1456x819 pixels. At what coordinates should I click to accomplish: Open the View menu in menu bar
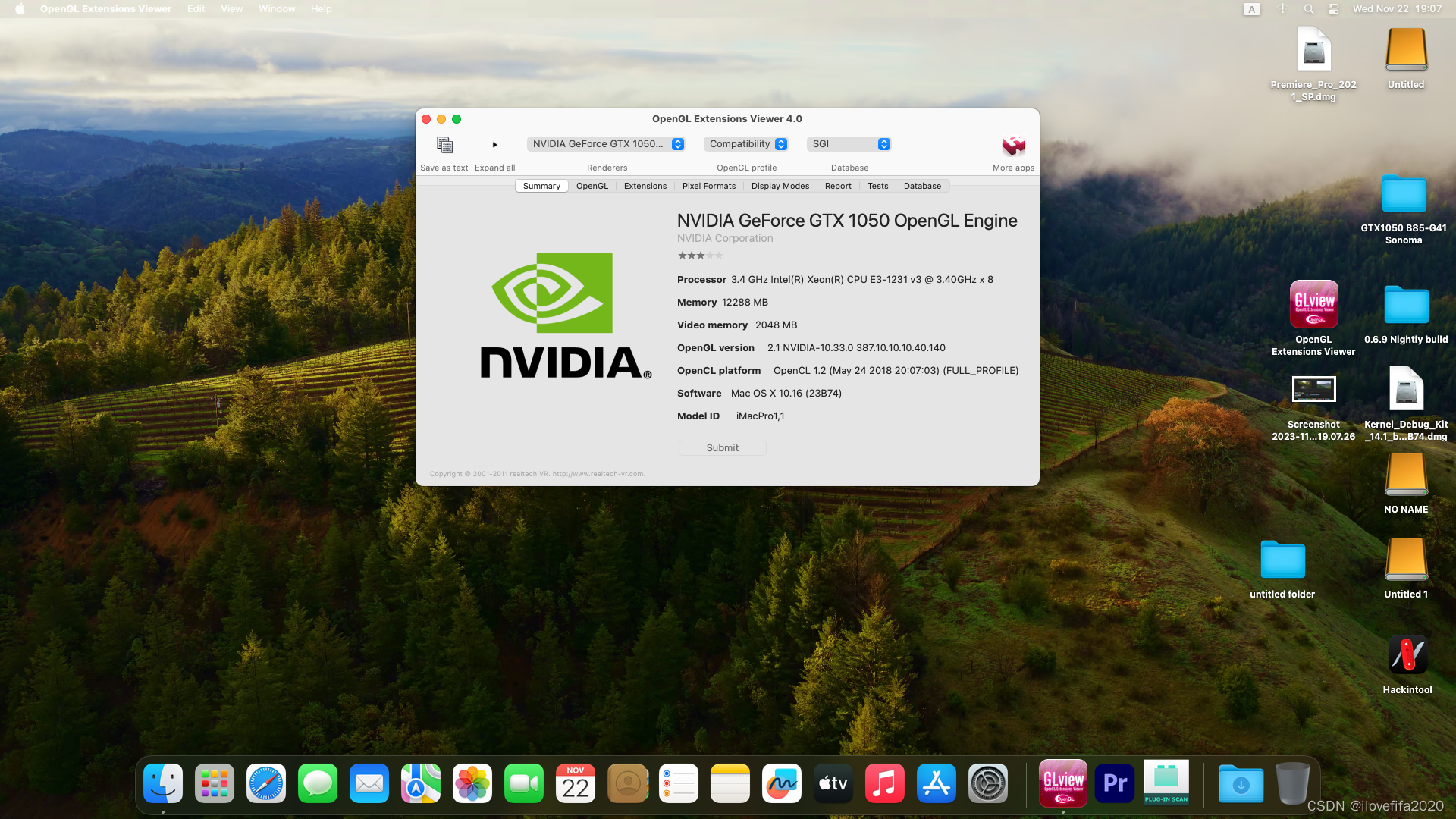point(231,9)
